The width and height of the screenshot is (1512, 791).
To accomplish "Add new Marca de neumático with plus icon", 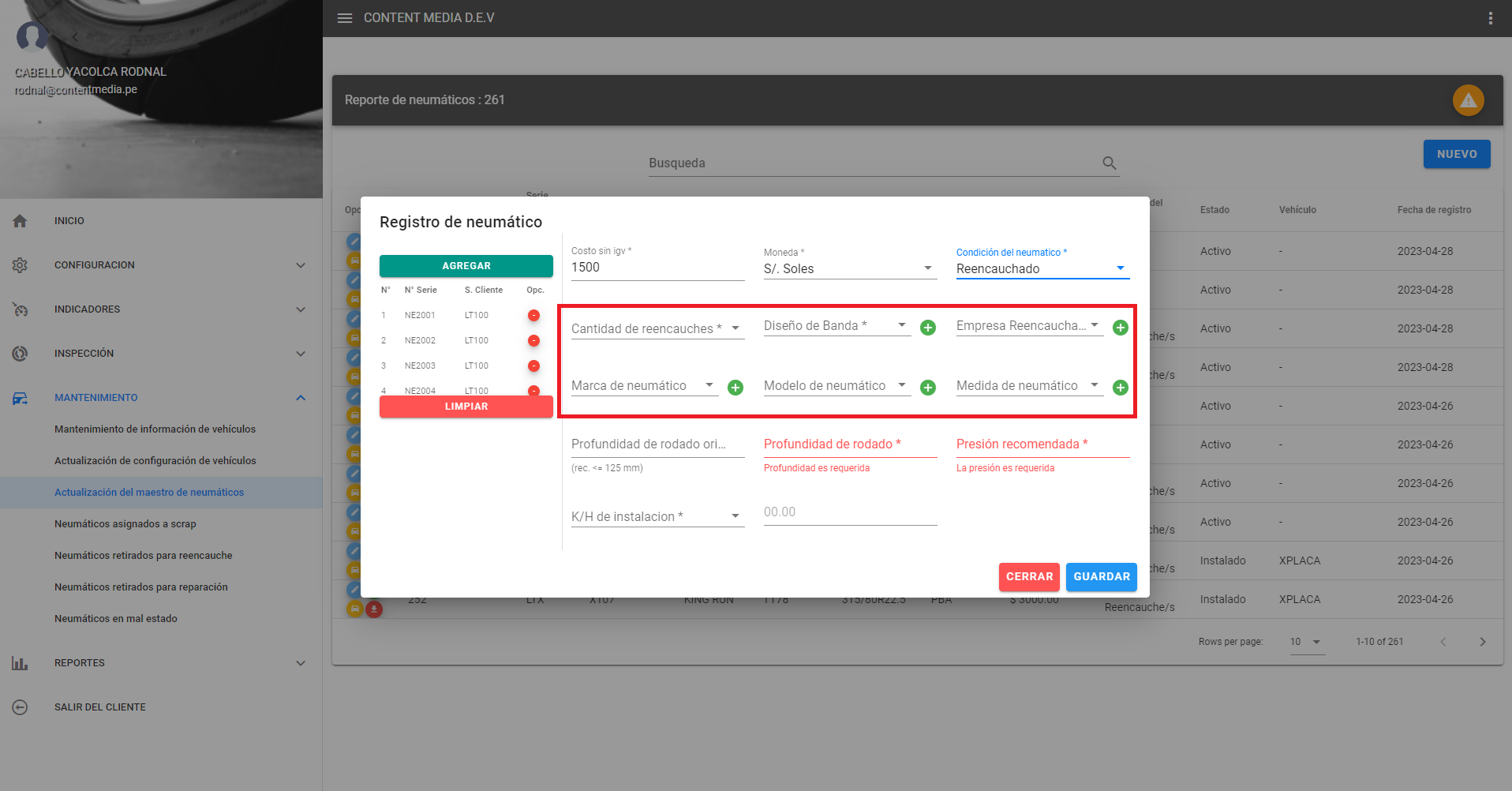I will [x=735, y=388].
